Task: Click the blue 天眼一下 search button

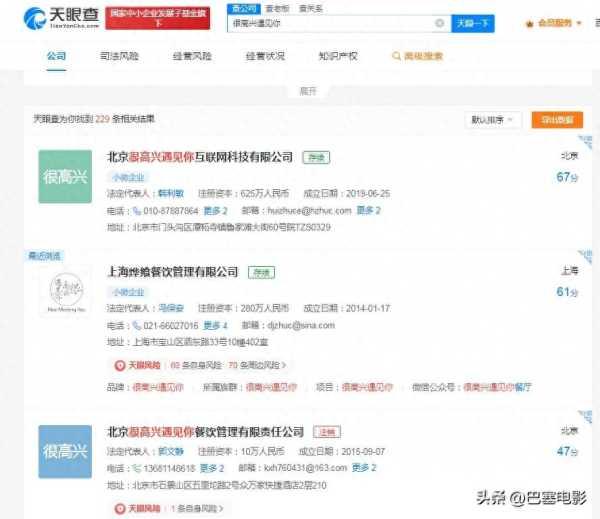Action: click(x=473, y=23)
